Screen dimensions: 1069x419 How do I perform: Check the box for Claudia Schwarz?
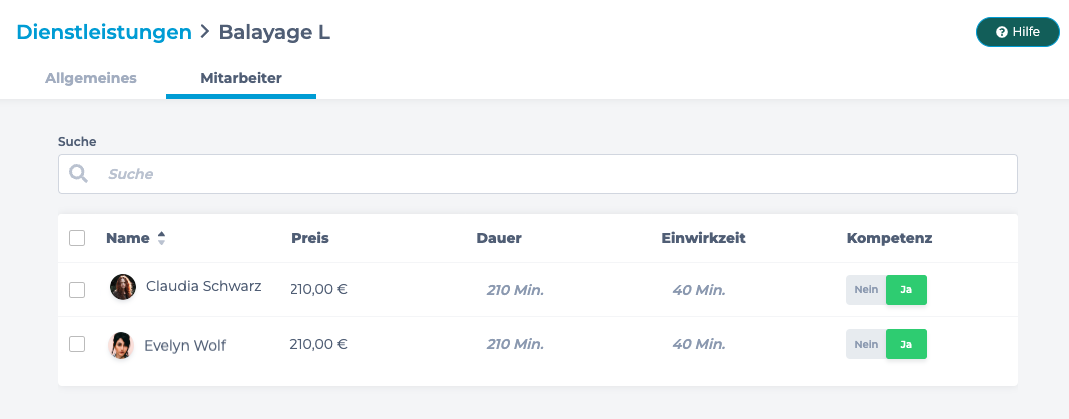coord(77,290)
